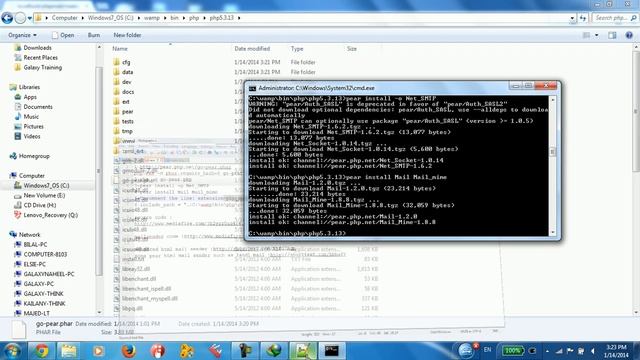Image resolution: width=640 pixels, height=360 pixels.
Task: Click navigation pane scrollbar down arrow
Action: [99, 313]
